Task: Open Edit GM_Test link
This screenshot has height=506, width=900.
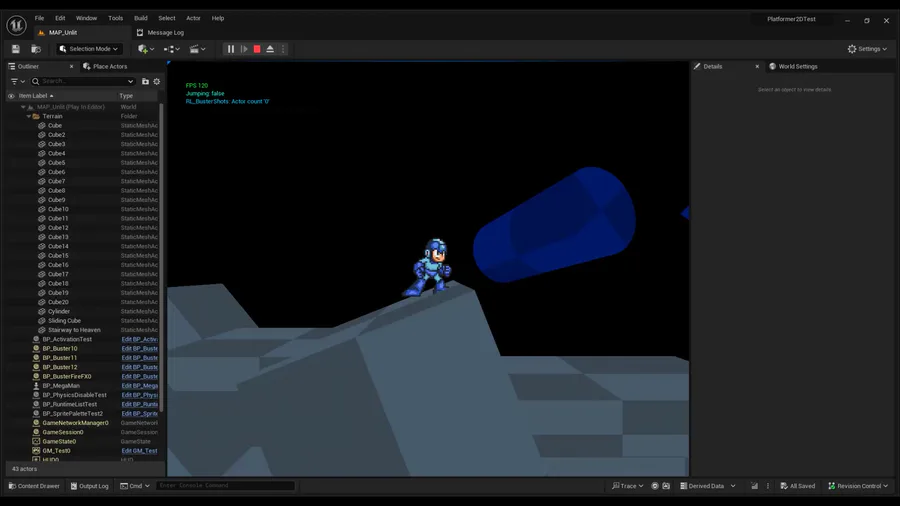Action: coord(139,451)
